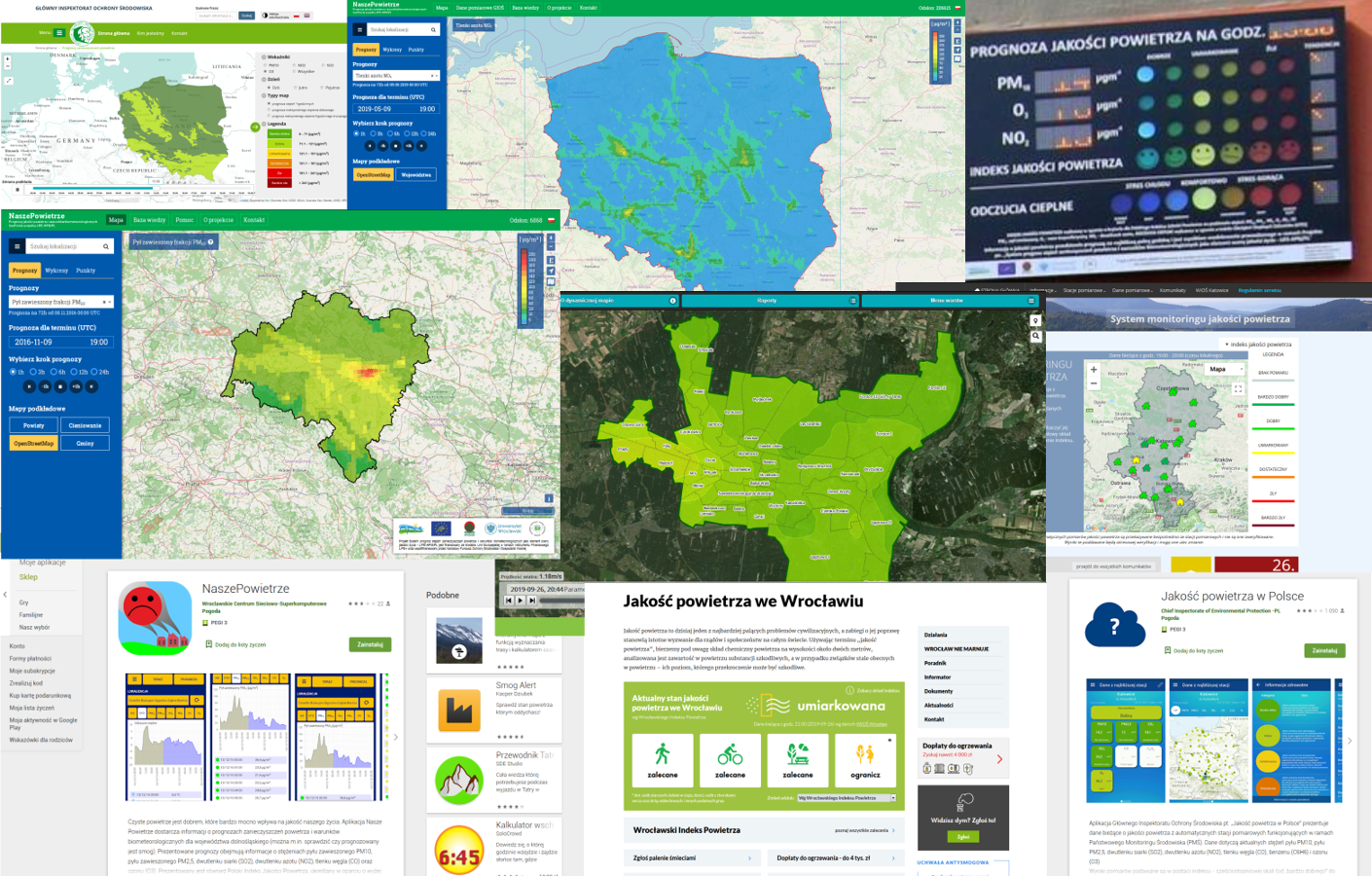Click Województwa button in NO2 panel
1372x876 pixels.
click(x=416, y=174)
